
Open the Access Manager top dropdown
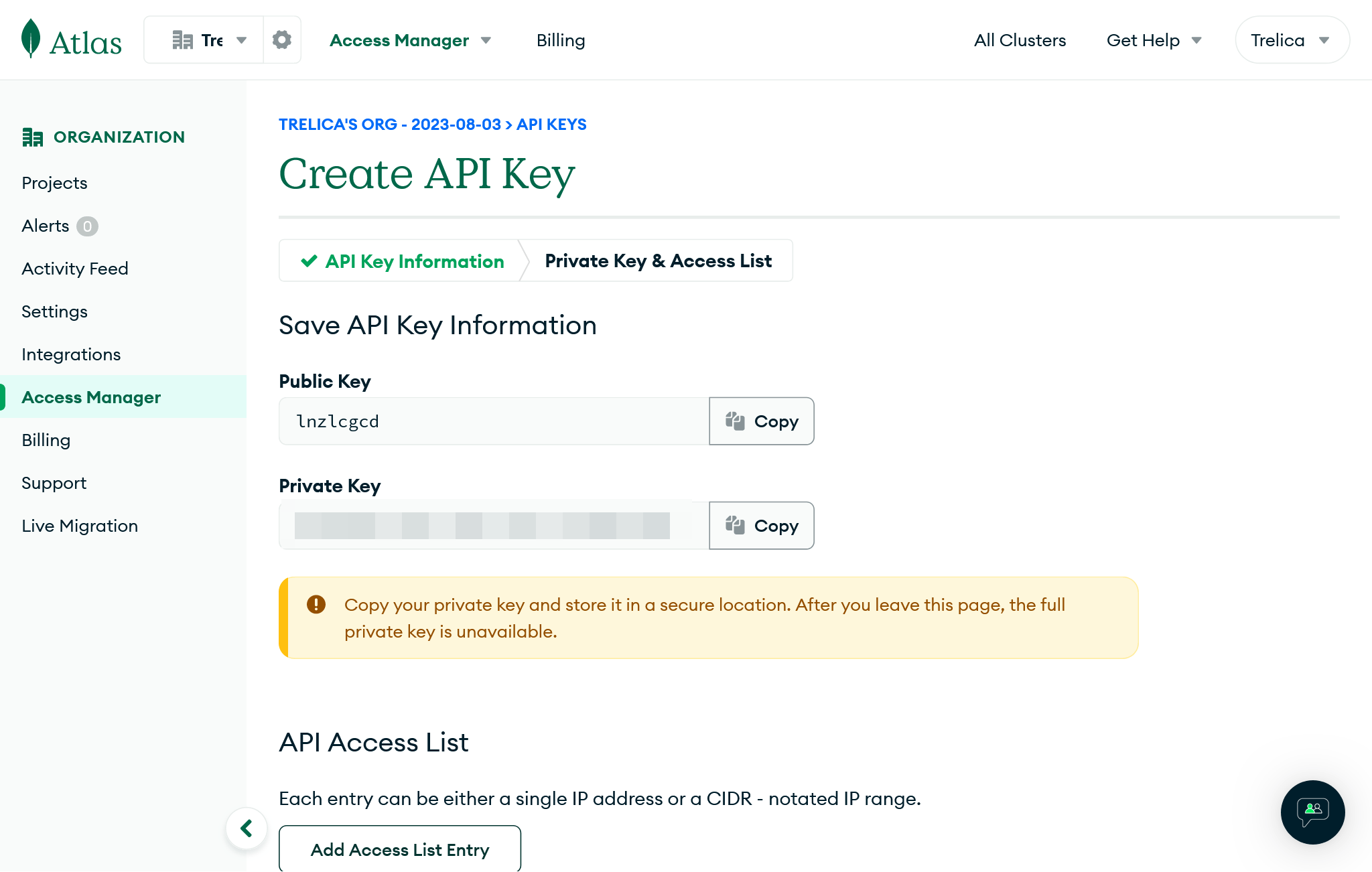[410, 40]
